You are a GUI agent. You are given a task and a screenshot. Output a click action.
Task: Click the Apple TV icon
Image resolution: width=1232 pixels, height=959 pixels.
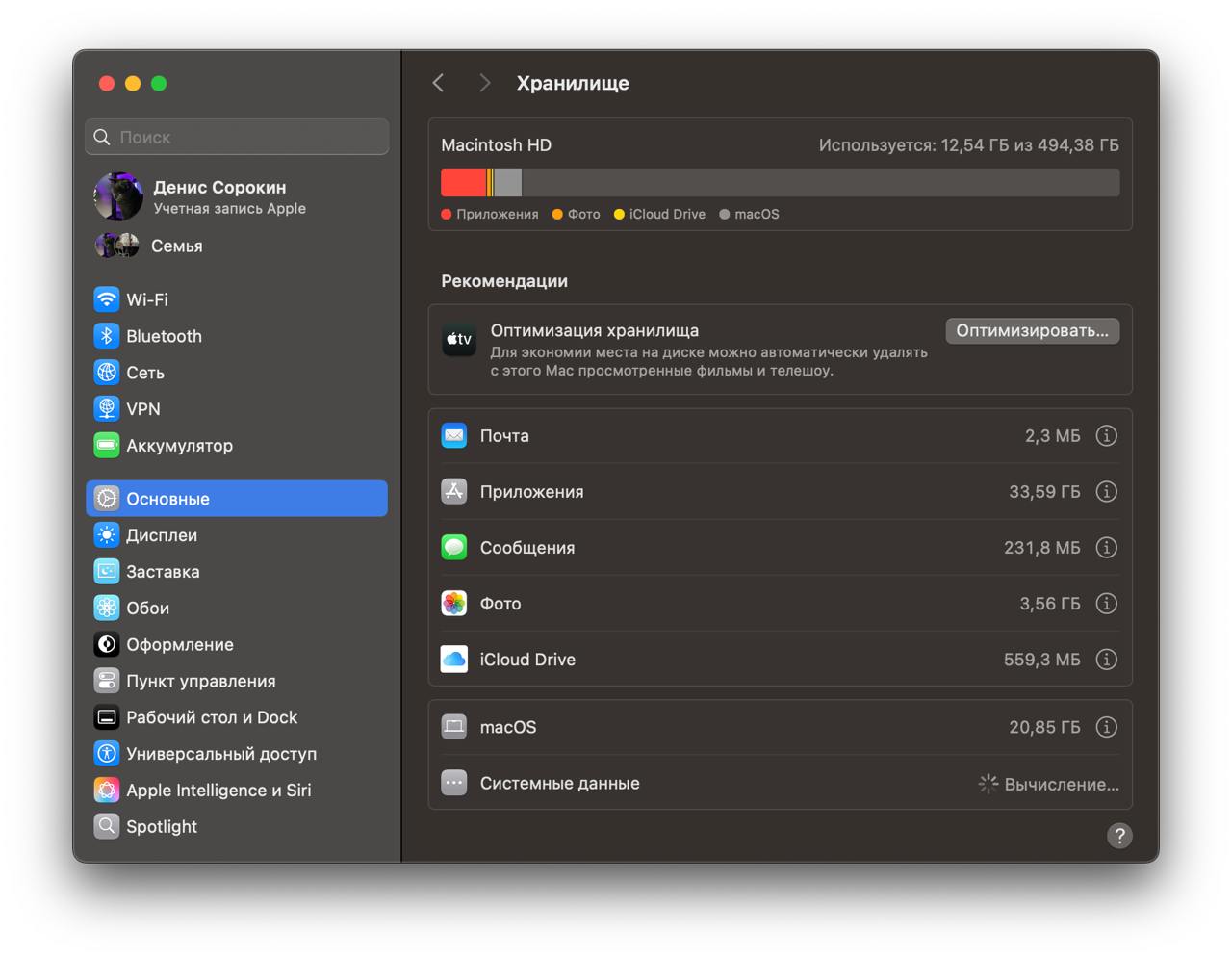459,340
